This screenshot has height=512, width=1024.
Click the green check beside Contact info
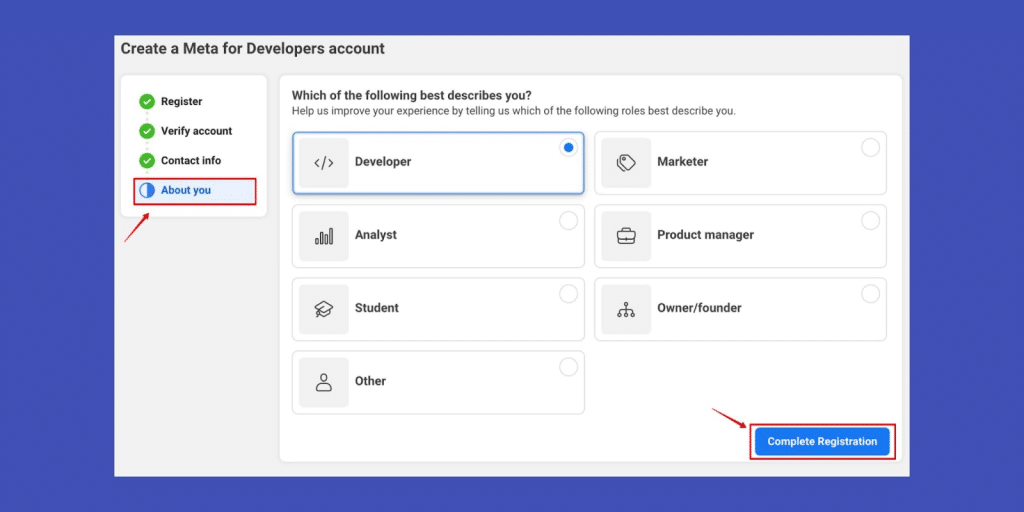click(x=147, y=160)
